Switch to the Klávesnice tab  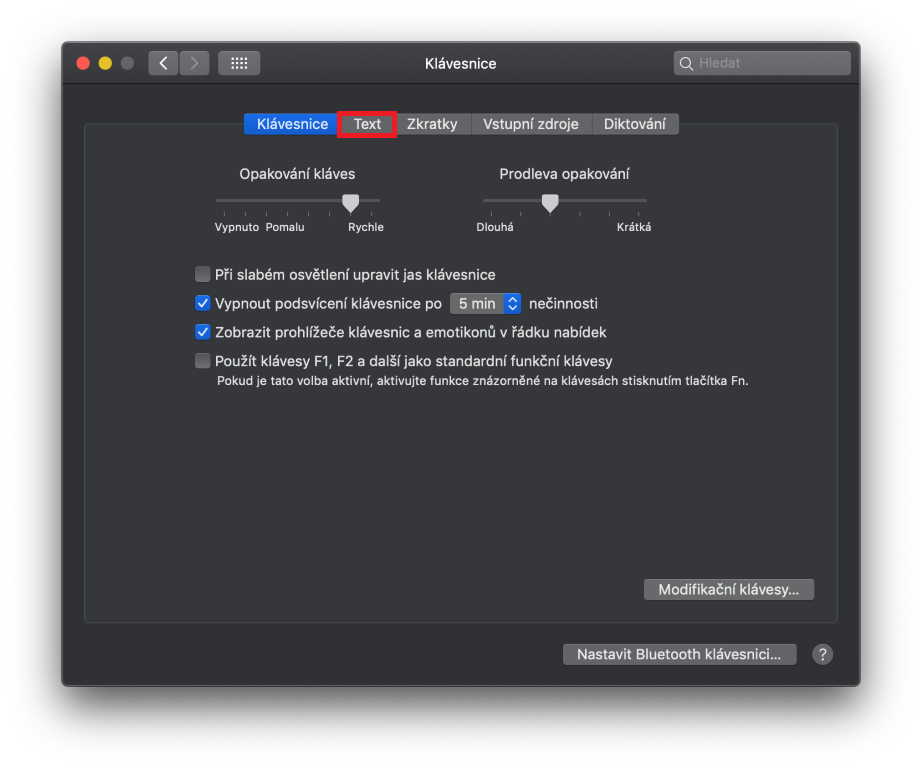292,124
